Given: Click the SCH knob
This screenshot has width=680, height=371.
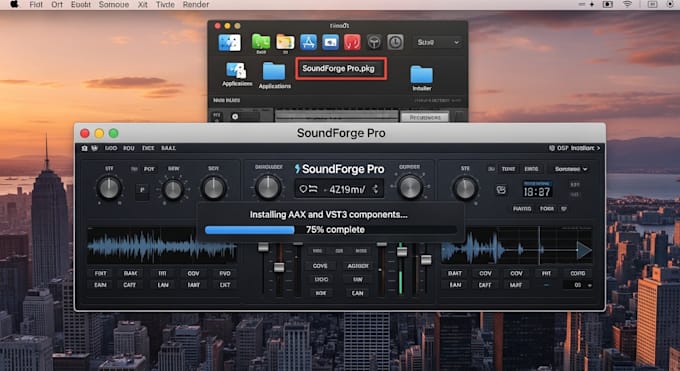Looking at the screenshot, I should click(x=213, y=188).
